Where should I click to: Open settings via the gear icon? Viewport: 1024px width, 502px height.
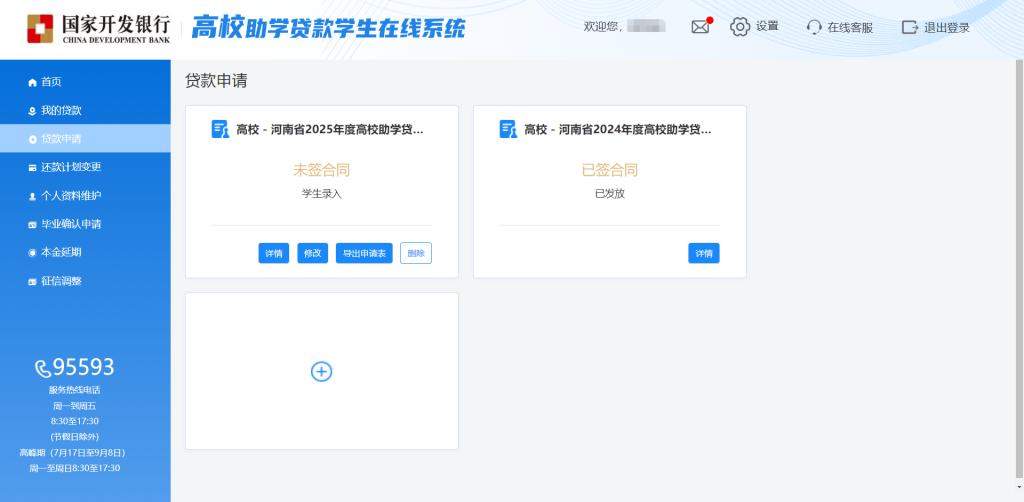pyautogui.click(x=740, y=27)
